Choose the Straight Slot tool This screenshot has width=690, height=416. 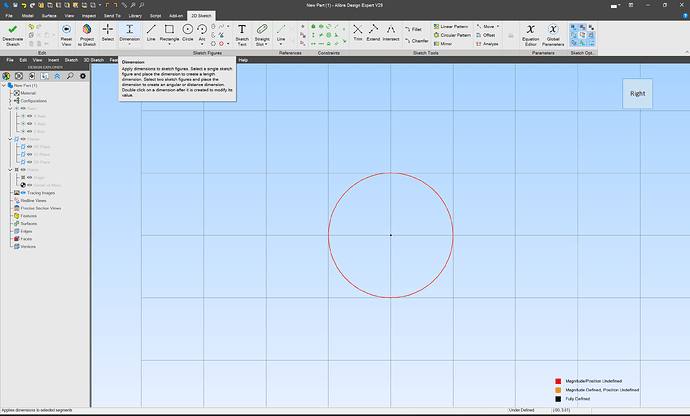(262, 34)
